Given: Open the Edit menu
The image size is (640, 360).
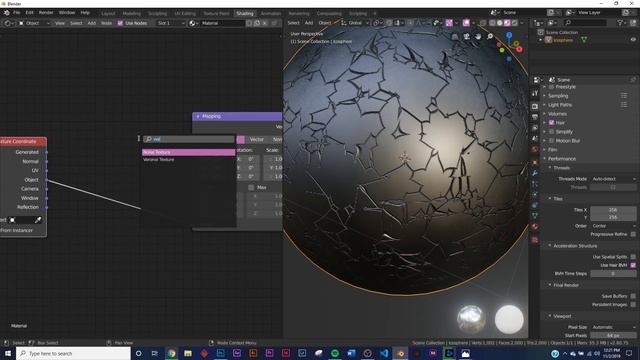Looking at the screenshot, I should pos(29,13).
